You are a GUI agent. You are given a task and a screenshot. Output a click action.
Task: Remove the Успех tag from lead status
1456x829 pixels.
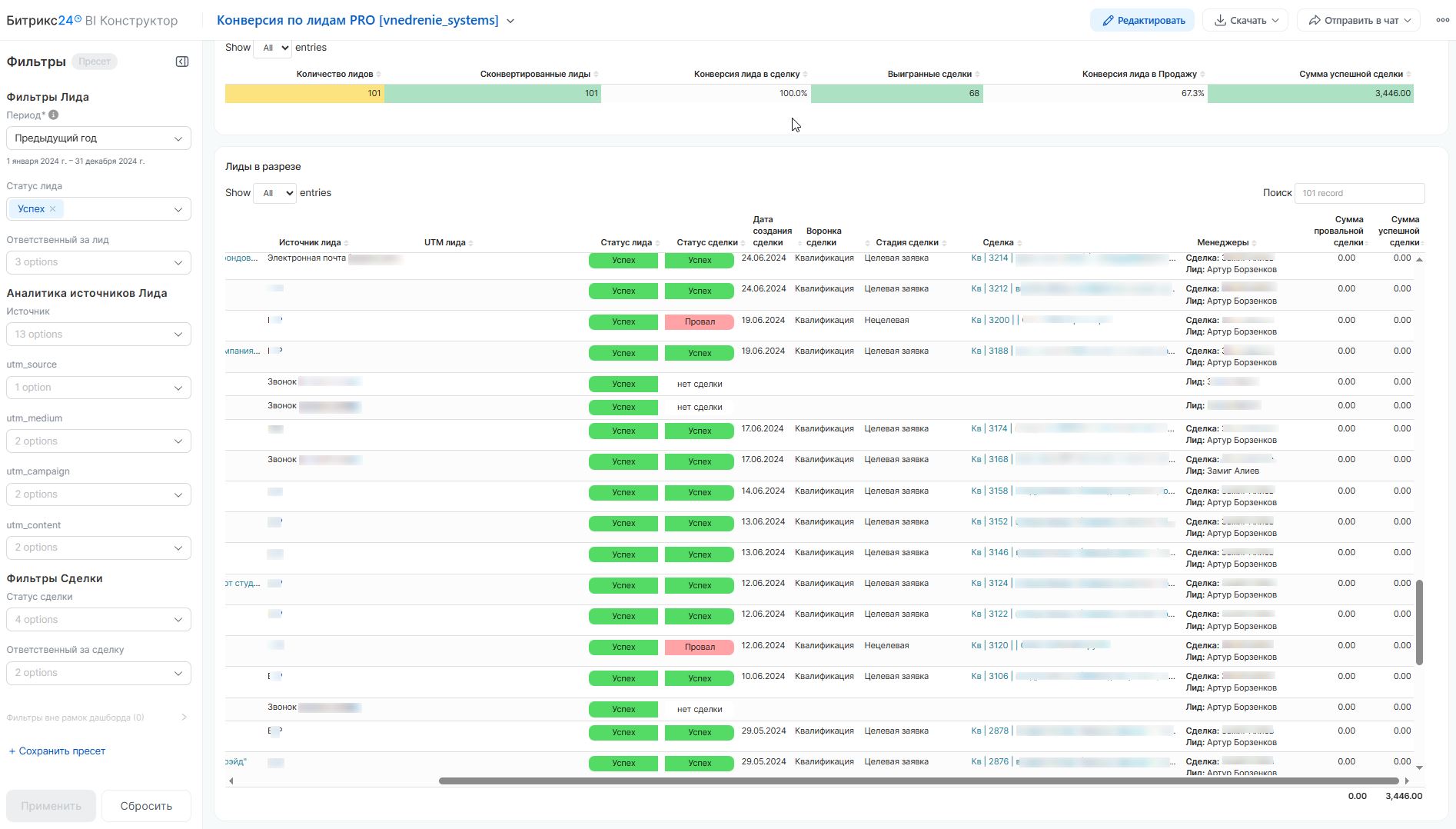[x=52, y=209]
